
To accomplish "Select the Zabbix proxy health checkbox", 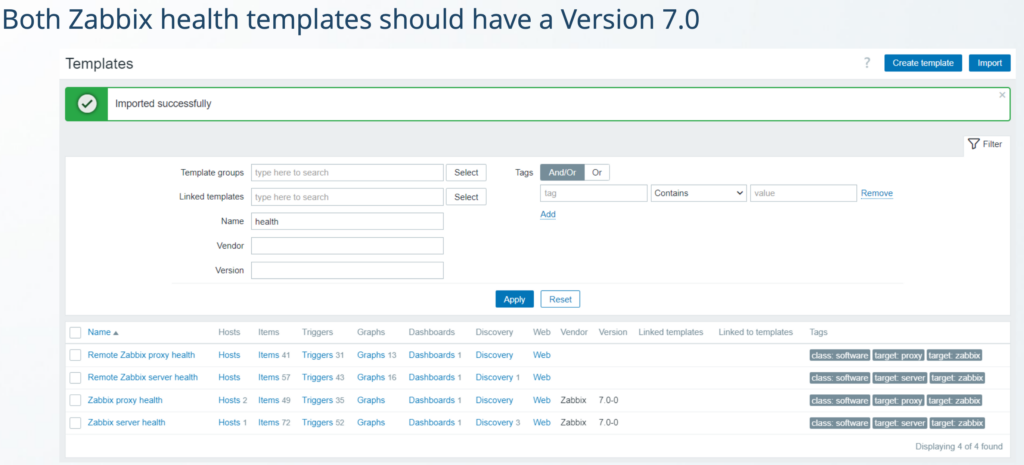I will (76, 400).
